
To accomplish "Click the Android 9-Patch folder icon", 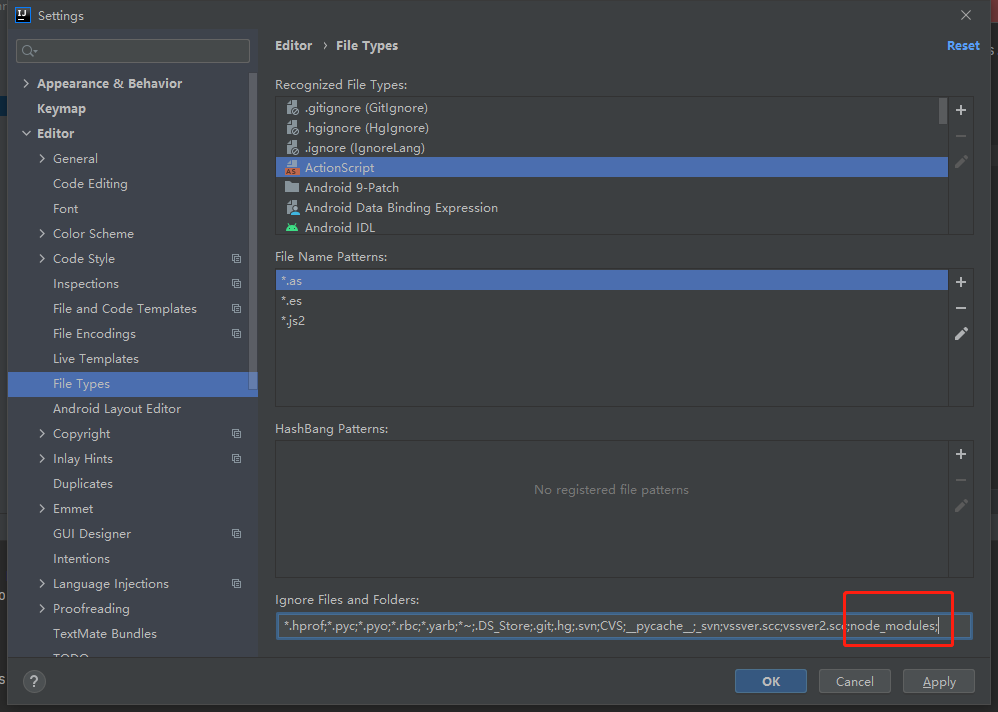I will (x=292, y=187).
